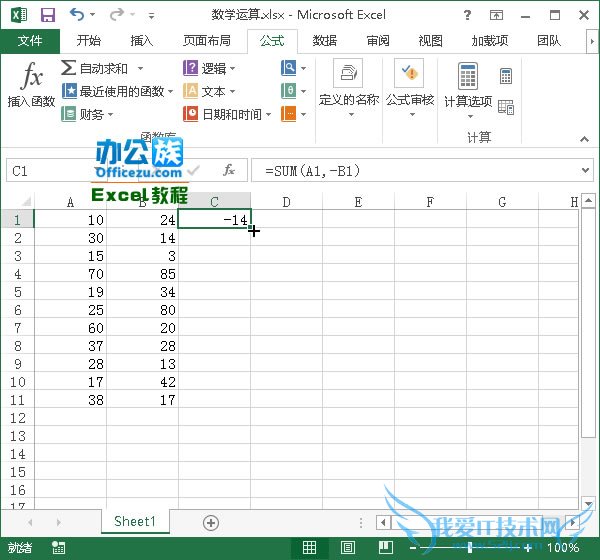This screenshot has height=560, width=600.
Task: Open the help question mark icon
Action: click(x=468, y=15)
